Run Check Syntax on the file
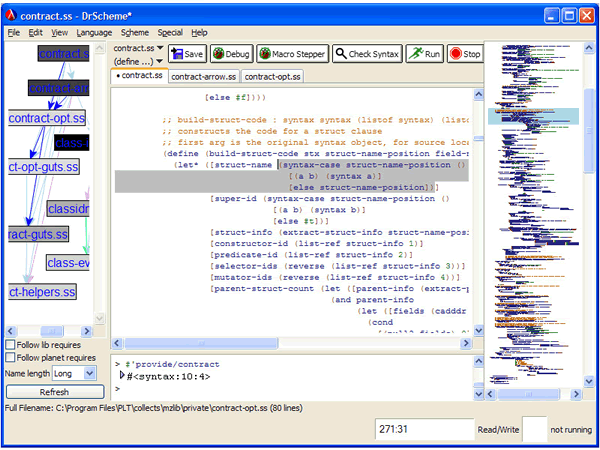Viewport: 600px width, 450px height. 367,54
